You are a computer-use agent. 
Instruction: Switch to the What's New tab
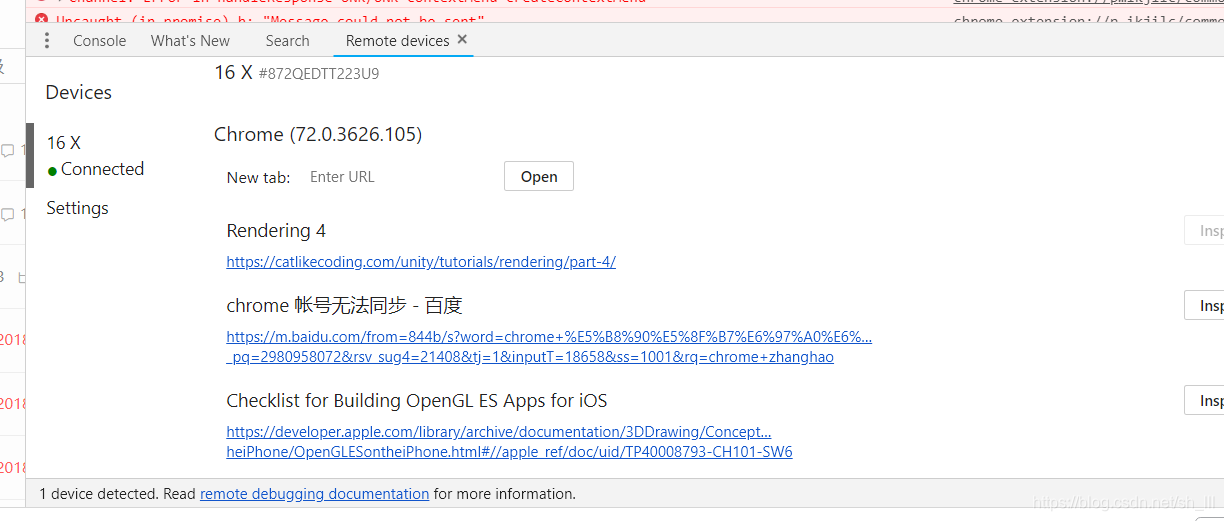coord(190,41)
